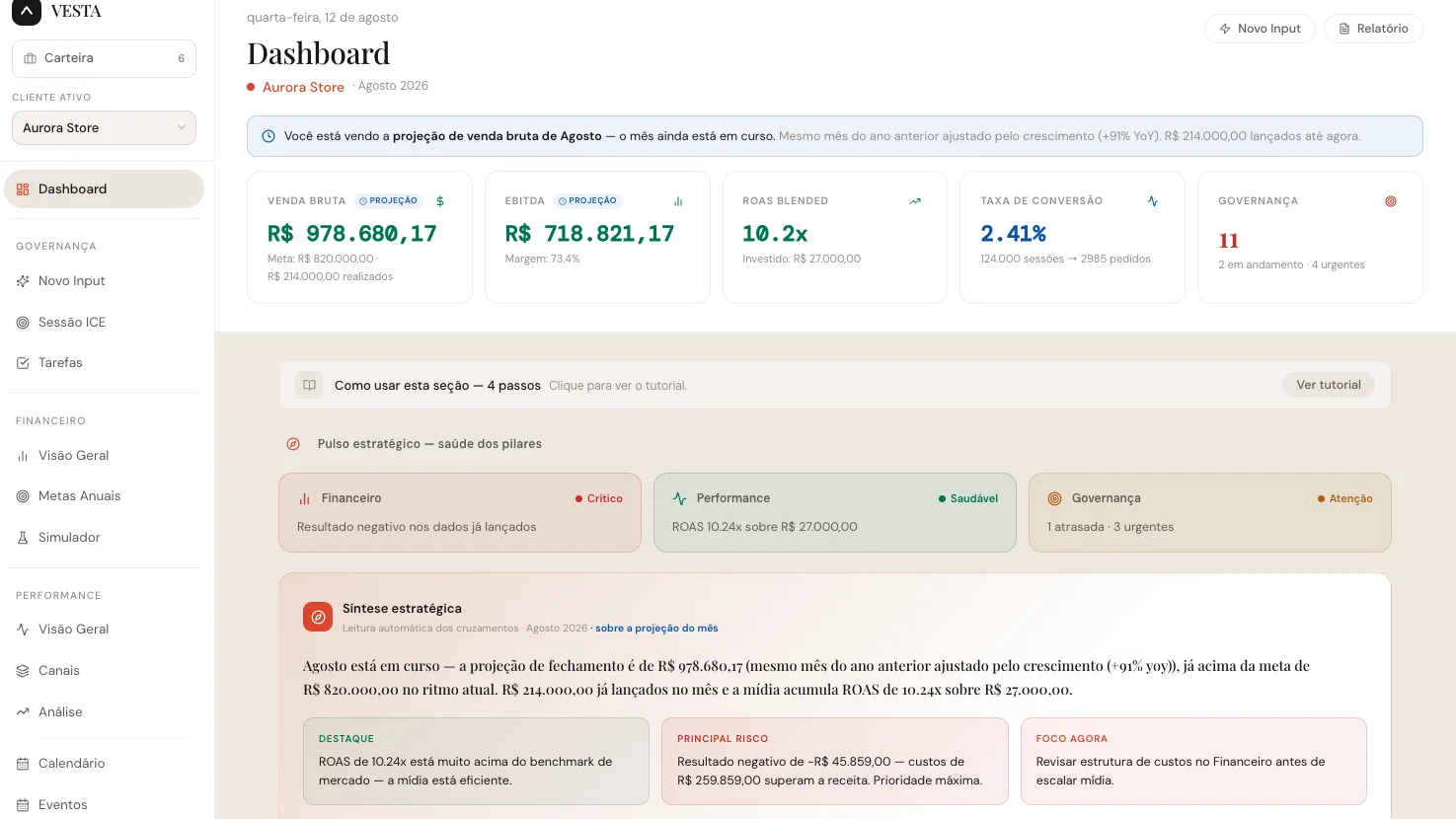Click the flask icon beside Simulador

[23, 538]
